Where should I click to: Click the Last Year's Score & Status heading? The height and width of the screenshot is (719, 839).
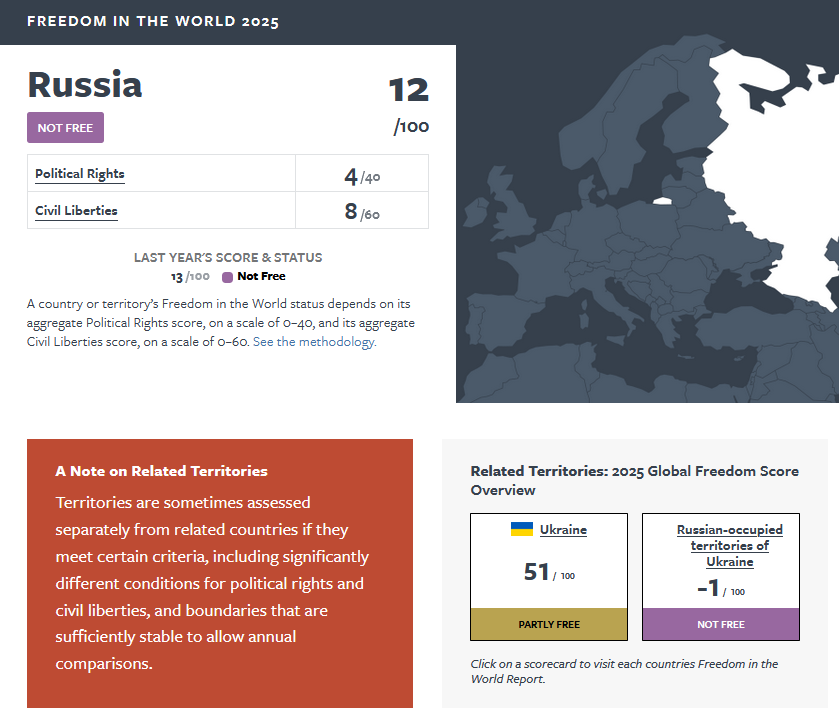click(228, 258)
